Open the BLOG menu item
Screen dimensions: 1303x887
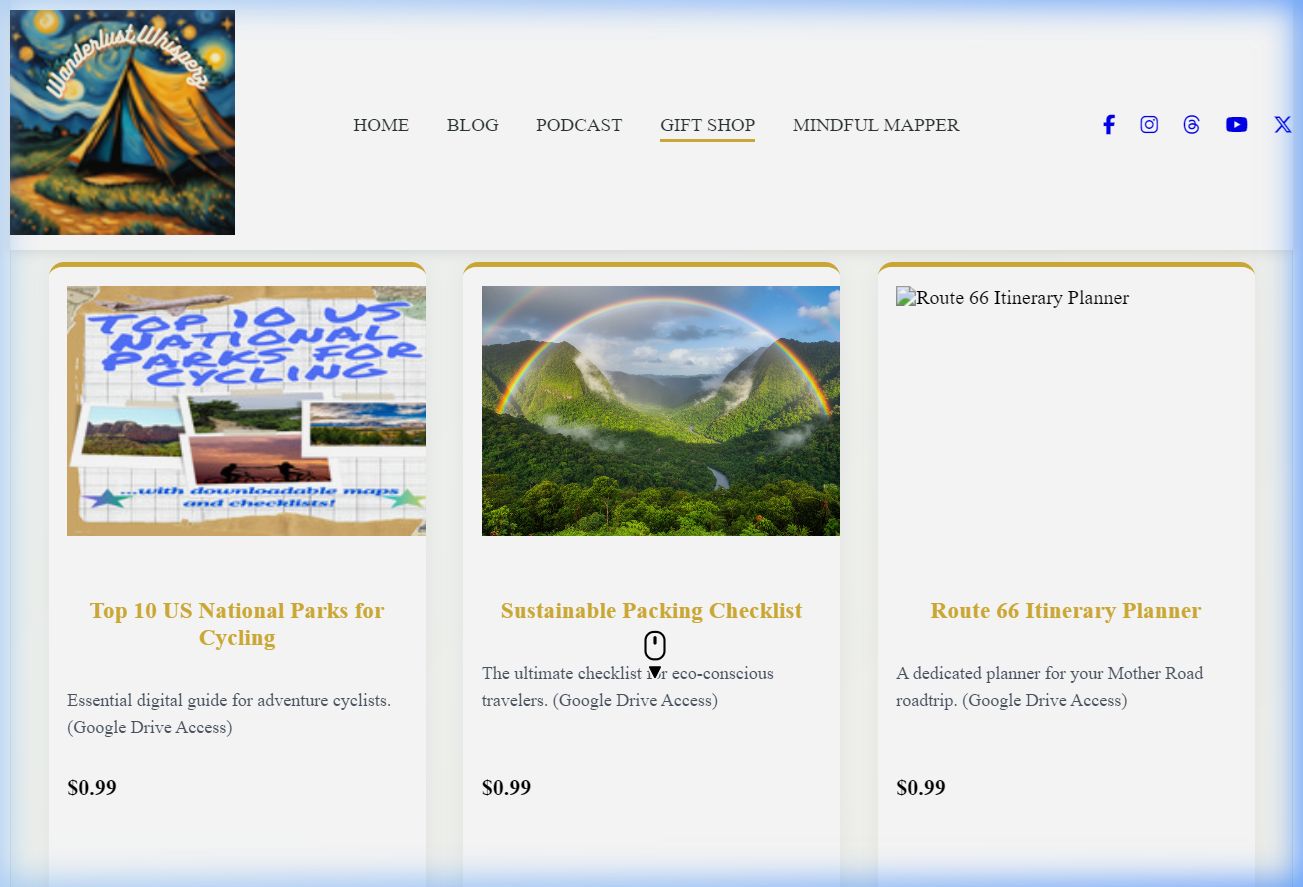click(472, 125)
